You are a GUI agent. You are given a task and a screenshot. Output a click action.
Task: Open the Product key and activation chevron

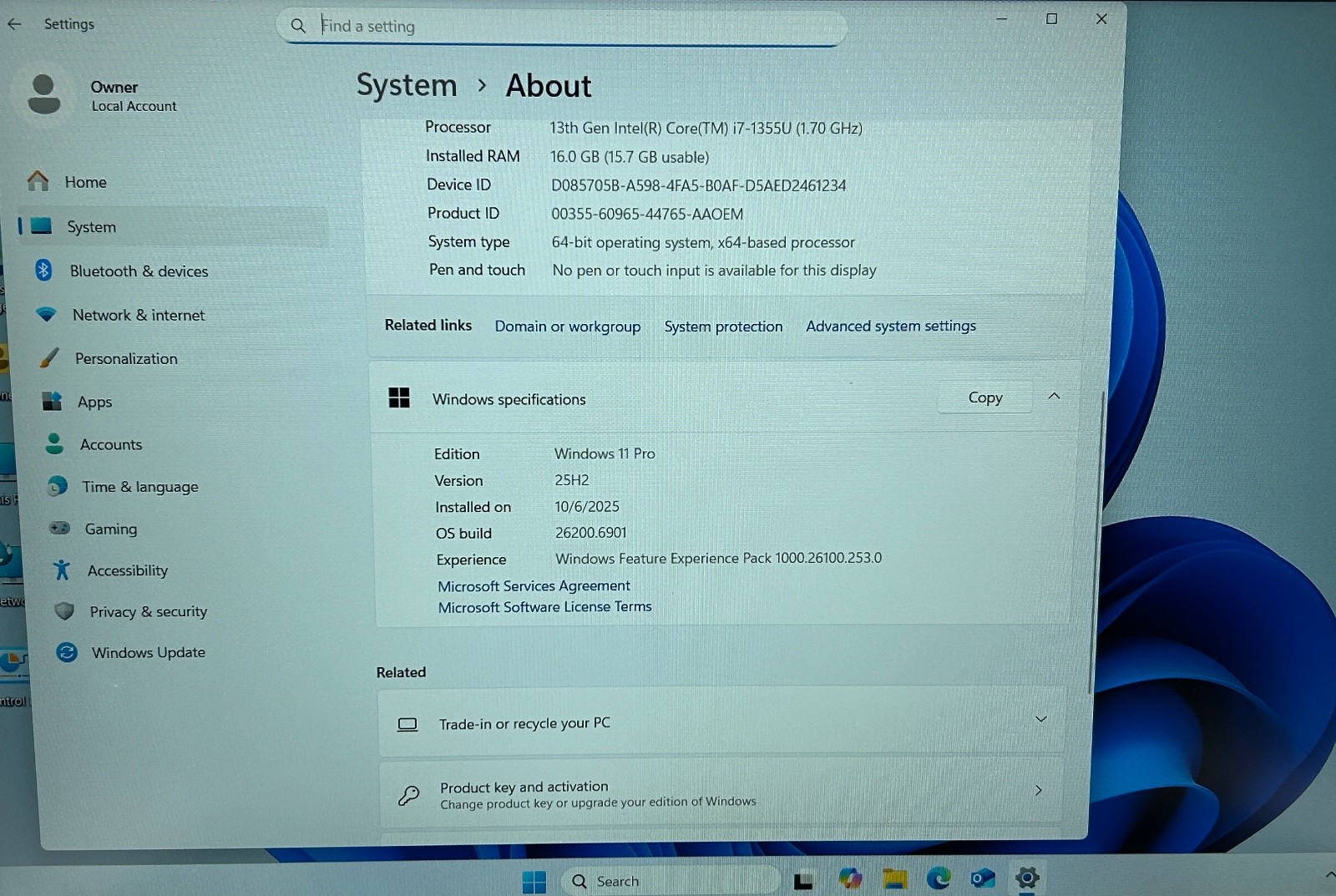tap(1038, 790)
